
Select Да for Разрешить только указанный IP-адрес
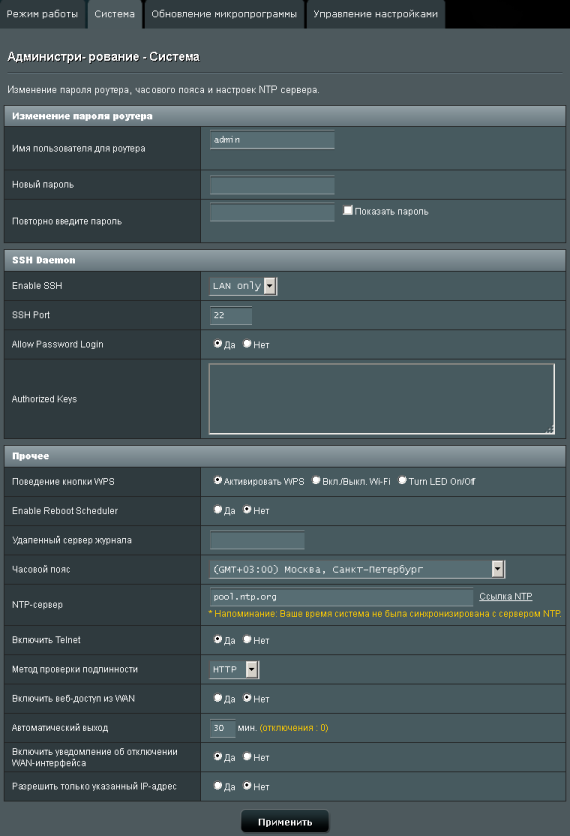point(218,786)
